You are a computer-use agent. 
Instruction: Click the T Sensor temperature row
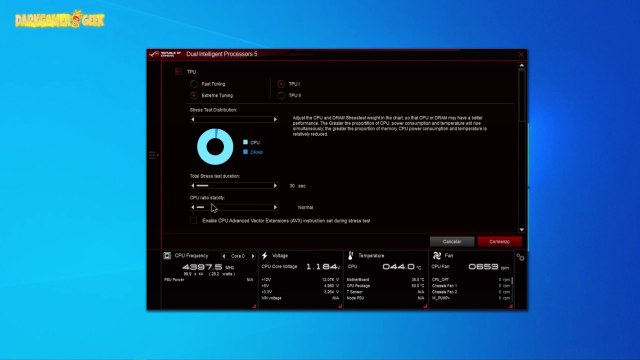385,292
